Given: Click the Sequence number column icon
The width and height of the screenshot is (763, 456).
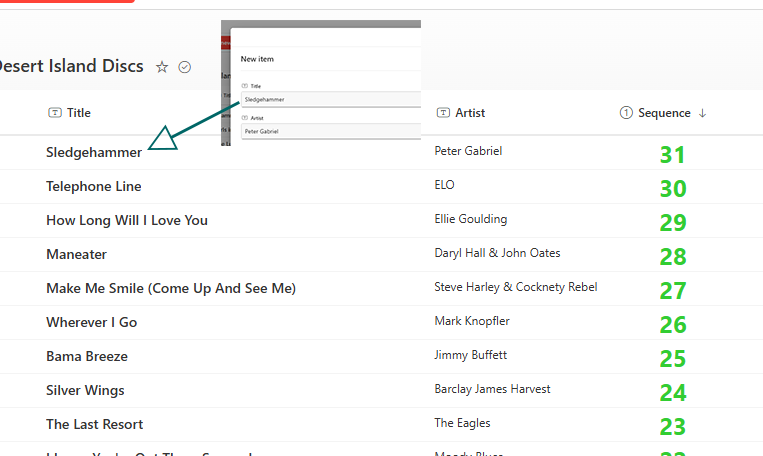Looking at the screenshot, I should pos(626,113).
